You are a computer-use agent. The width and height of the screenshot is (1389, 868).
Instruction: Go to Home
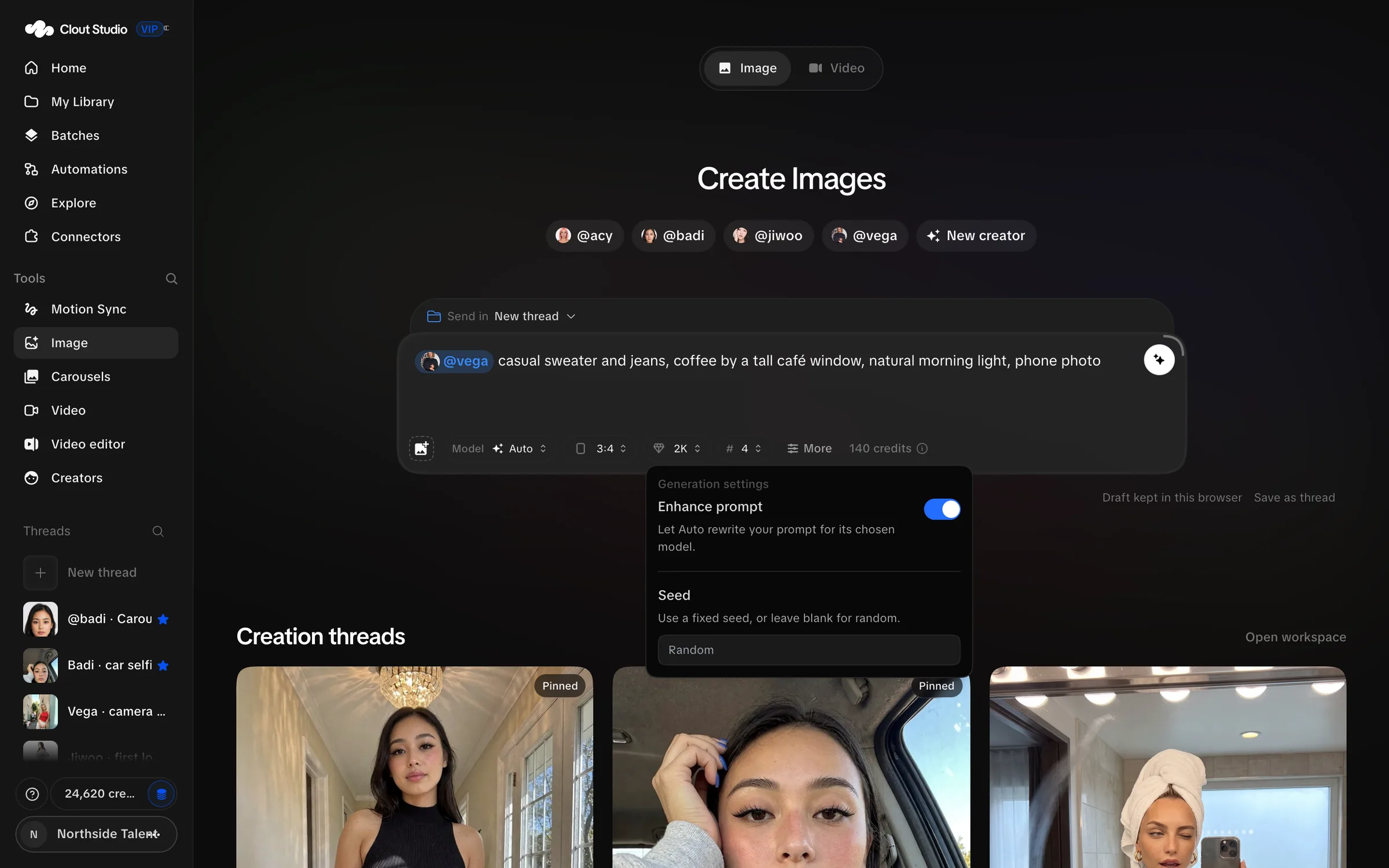96,68
